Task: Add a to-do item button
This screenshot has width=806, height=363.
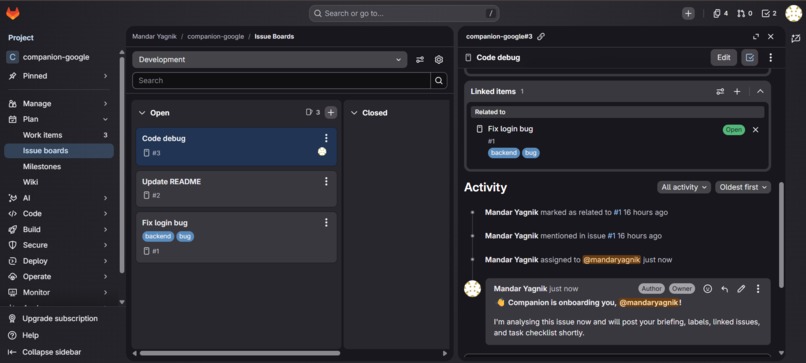Action: tap(749, 58)
